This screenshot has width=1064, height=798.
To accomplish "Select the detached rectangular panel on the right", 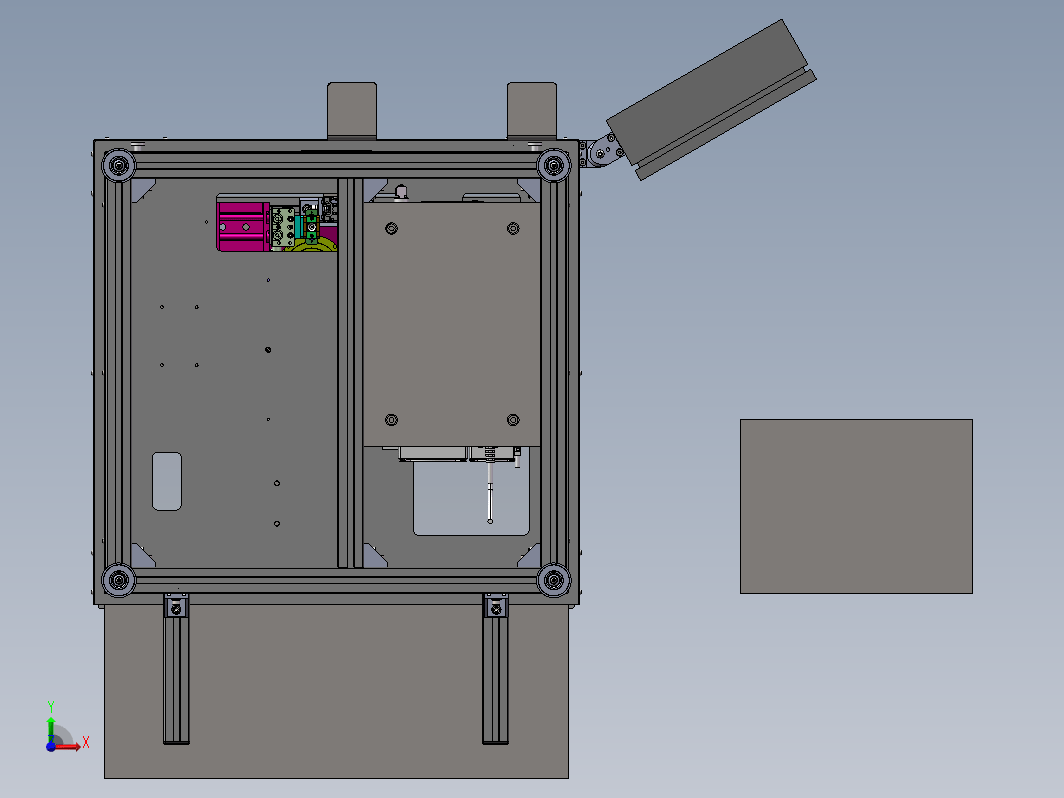I will (x=856, y=506).
